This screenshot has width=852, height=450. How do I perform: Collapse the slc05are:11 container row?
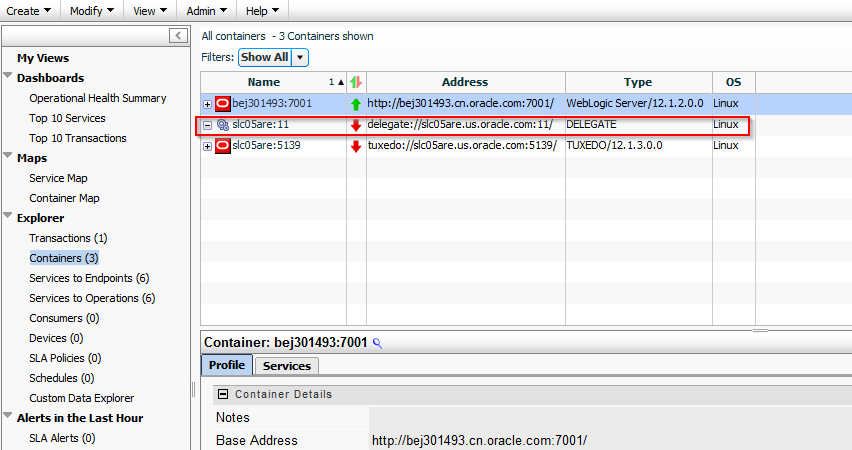[207, 125]
